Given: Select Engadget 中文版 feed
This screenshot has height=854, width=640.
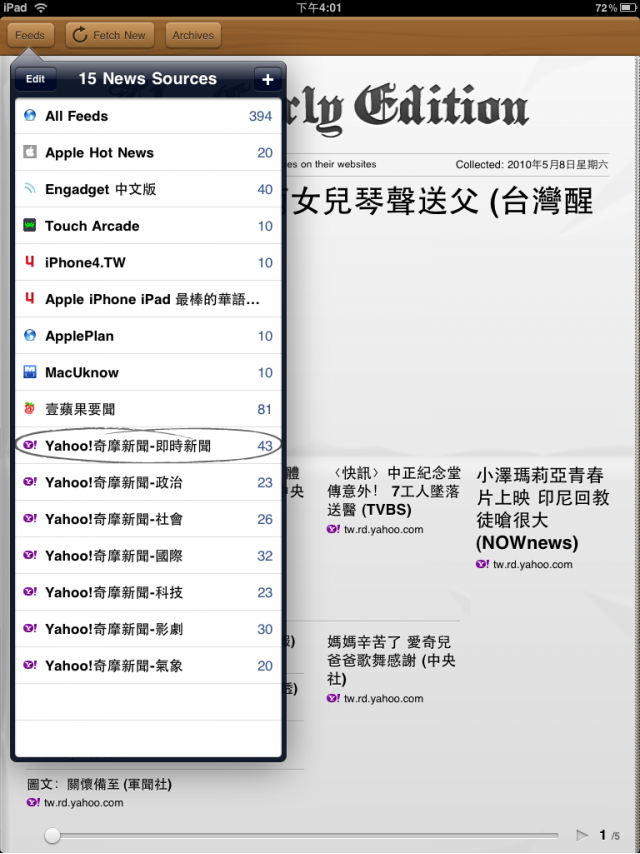Looking at the screenshot, I should 148,189.
